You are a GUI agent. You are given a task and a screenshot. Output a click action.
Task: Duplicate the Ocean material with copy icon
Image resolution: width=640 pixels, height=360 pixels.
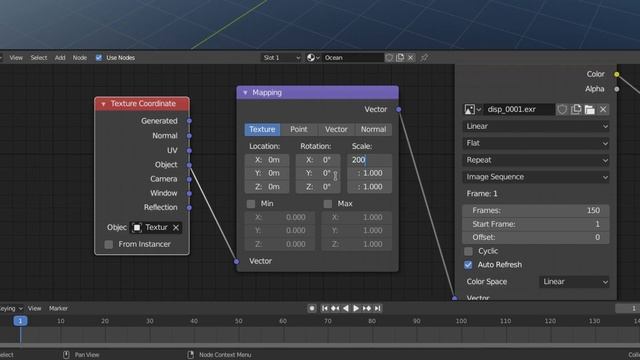tap(400, 58)
